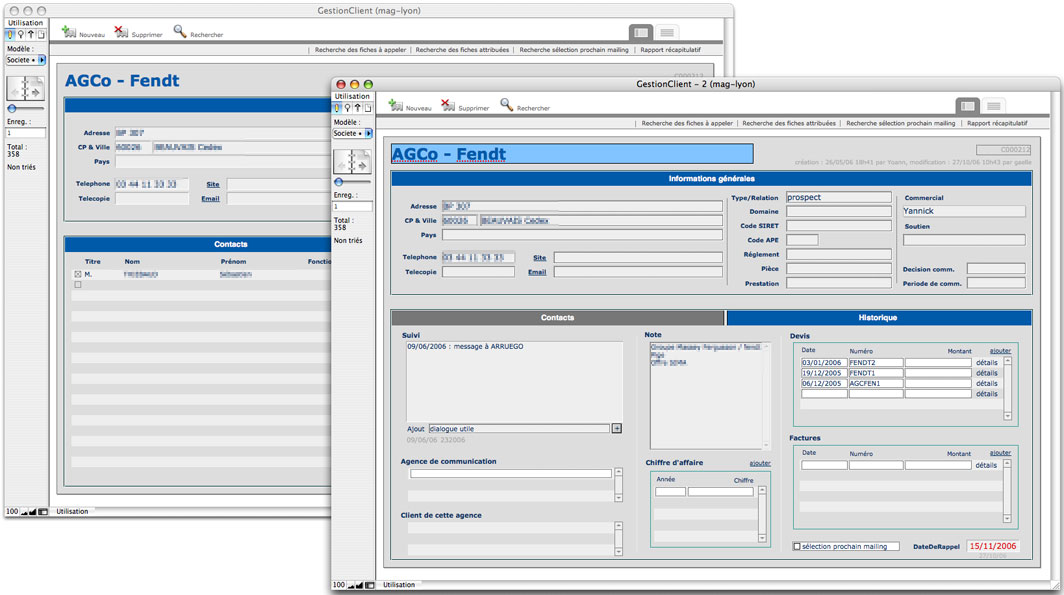
Task: Tick the 'sélection prochain mailing' checkbox
Action: tap(797, 547)
